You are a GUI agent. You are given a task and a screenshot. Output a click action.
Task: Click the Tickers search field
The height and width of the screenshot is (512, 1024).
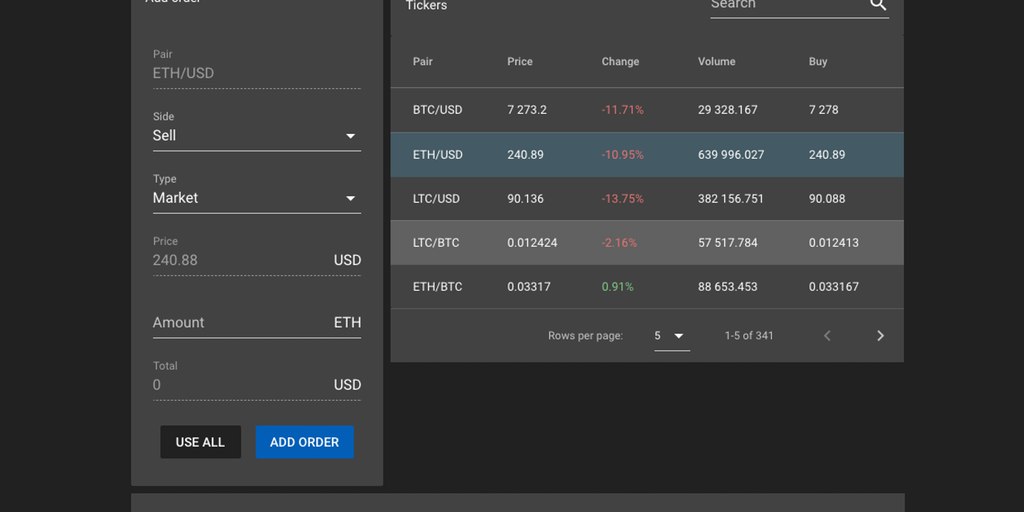pos(789,5)
